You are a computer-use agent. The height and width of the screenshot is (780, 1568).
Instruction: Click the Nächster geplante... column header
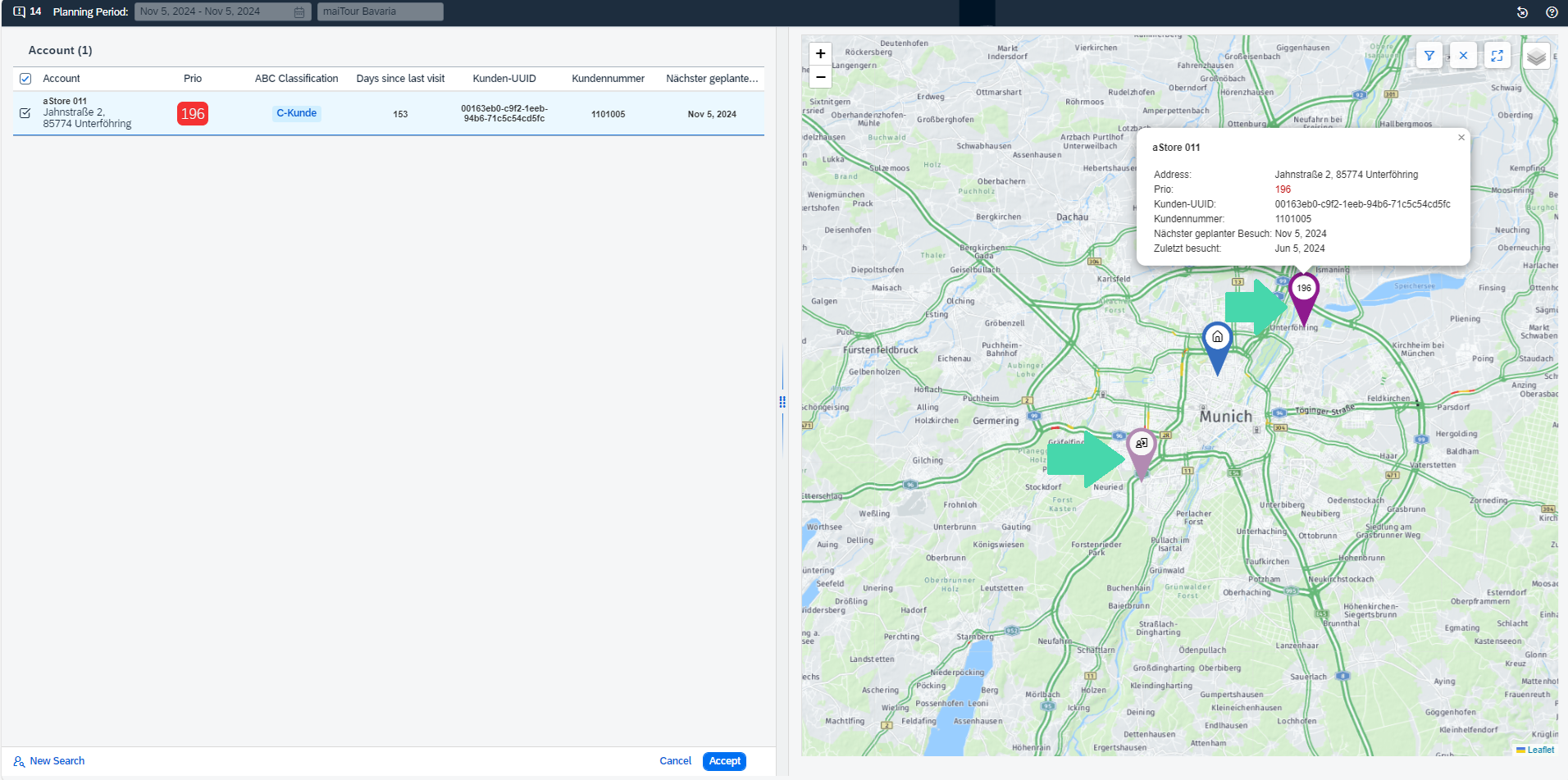tap(712, 79)
